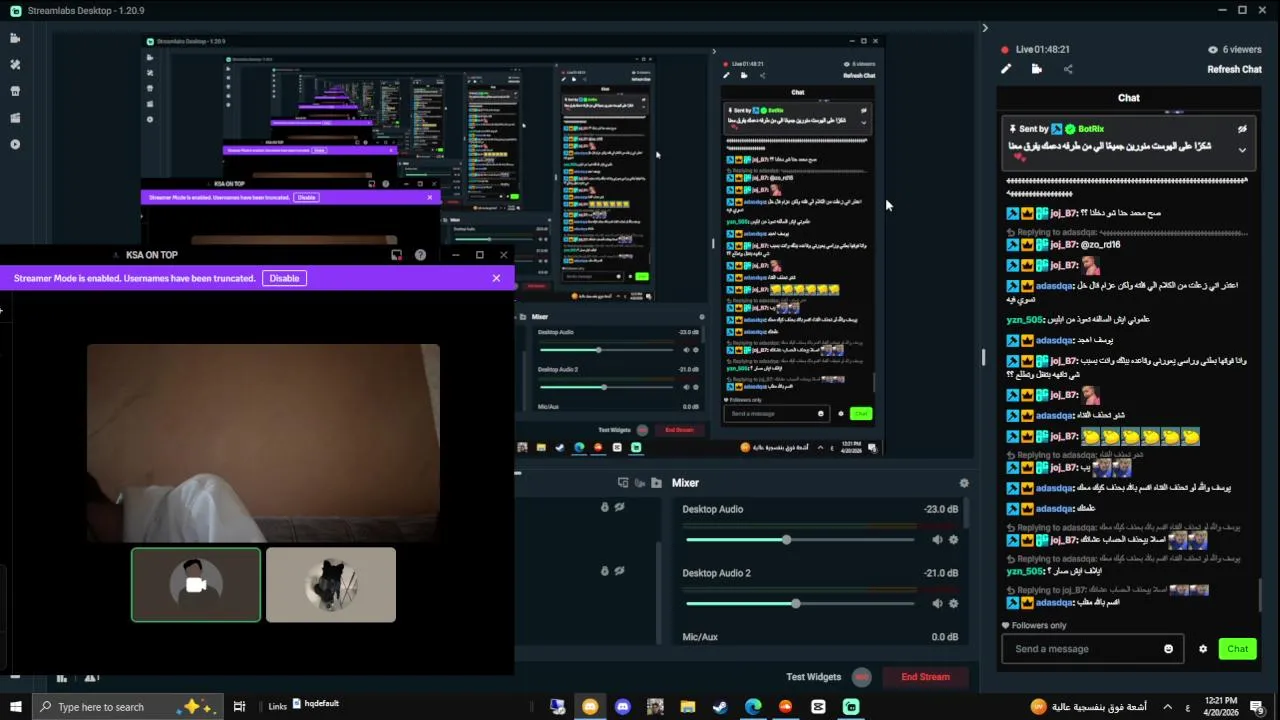This screenshot has height=720, width=1280.
Task: Click the Live 01:48:21 timer
Action: pyautogui.click(x=1043, y=49)
